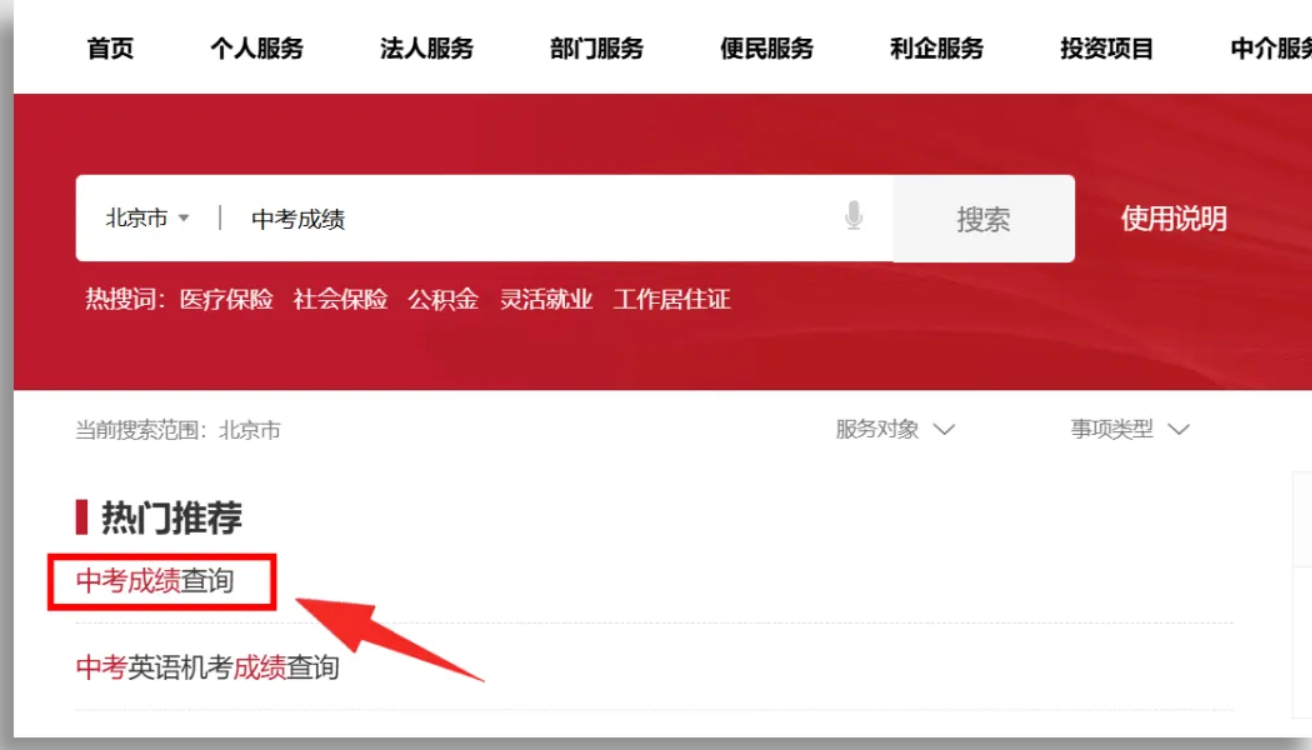Select 法人服务 in the navigation bar
The height and width of the screenshot is (750, 1312).
point(426,48)
